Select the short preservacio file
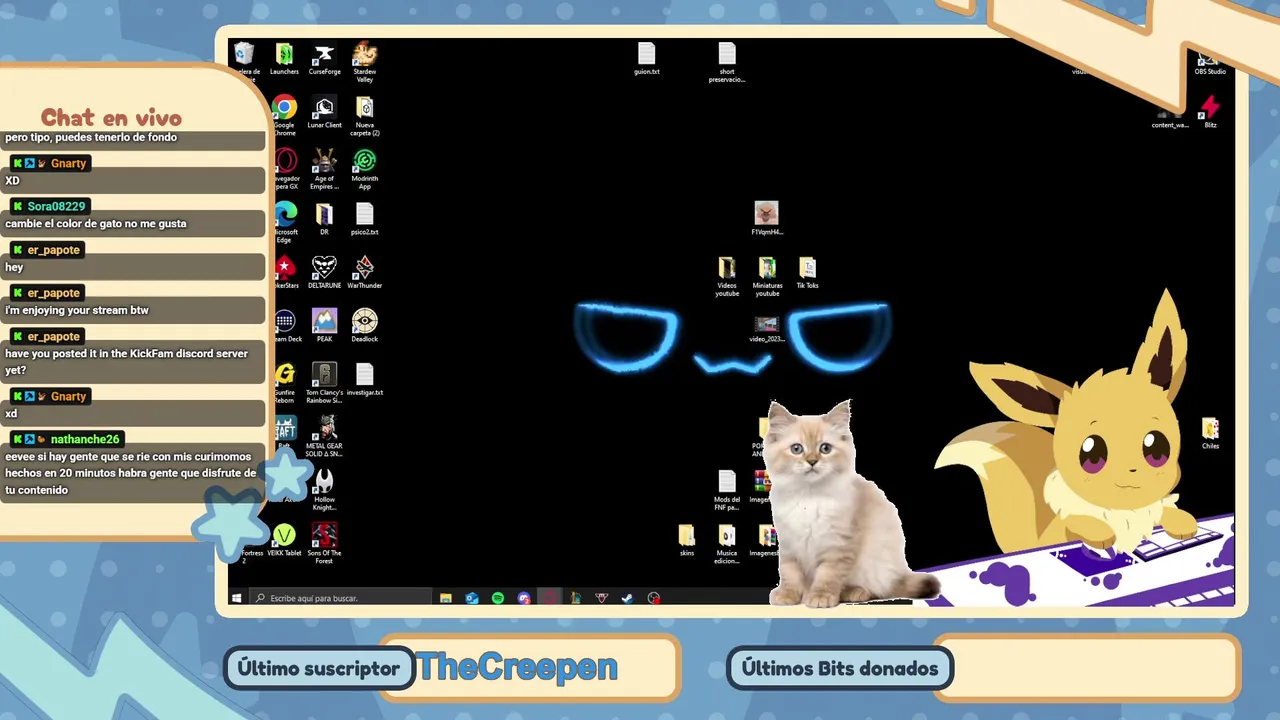 (727, 62)
